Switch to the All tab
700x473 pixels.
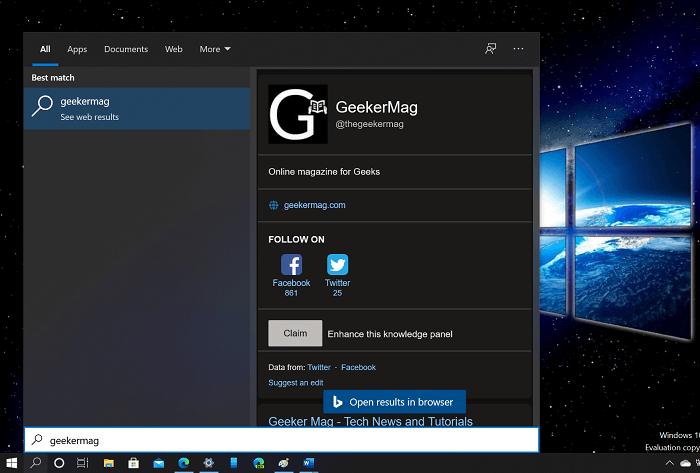click(x=45, y=49)
